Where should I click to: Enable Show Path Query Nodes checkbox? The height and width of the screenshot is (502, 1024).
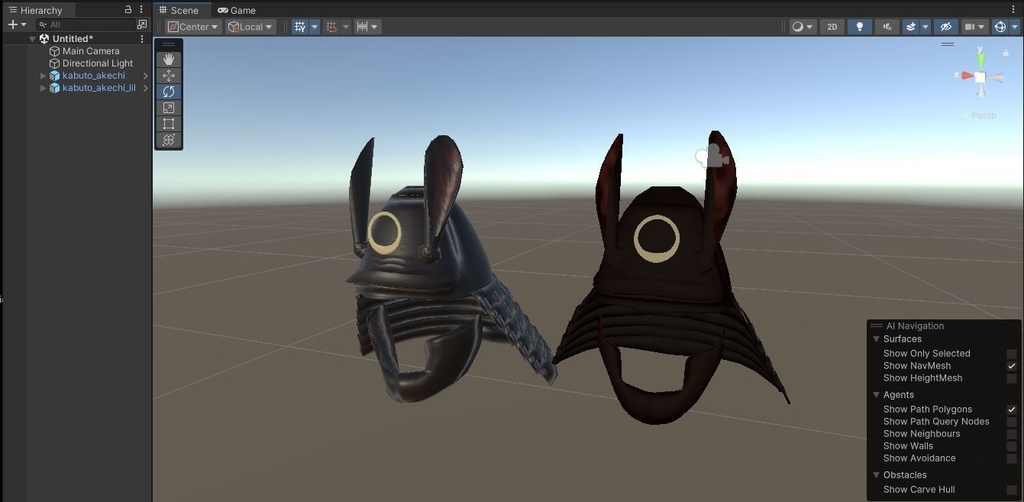1012,422
